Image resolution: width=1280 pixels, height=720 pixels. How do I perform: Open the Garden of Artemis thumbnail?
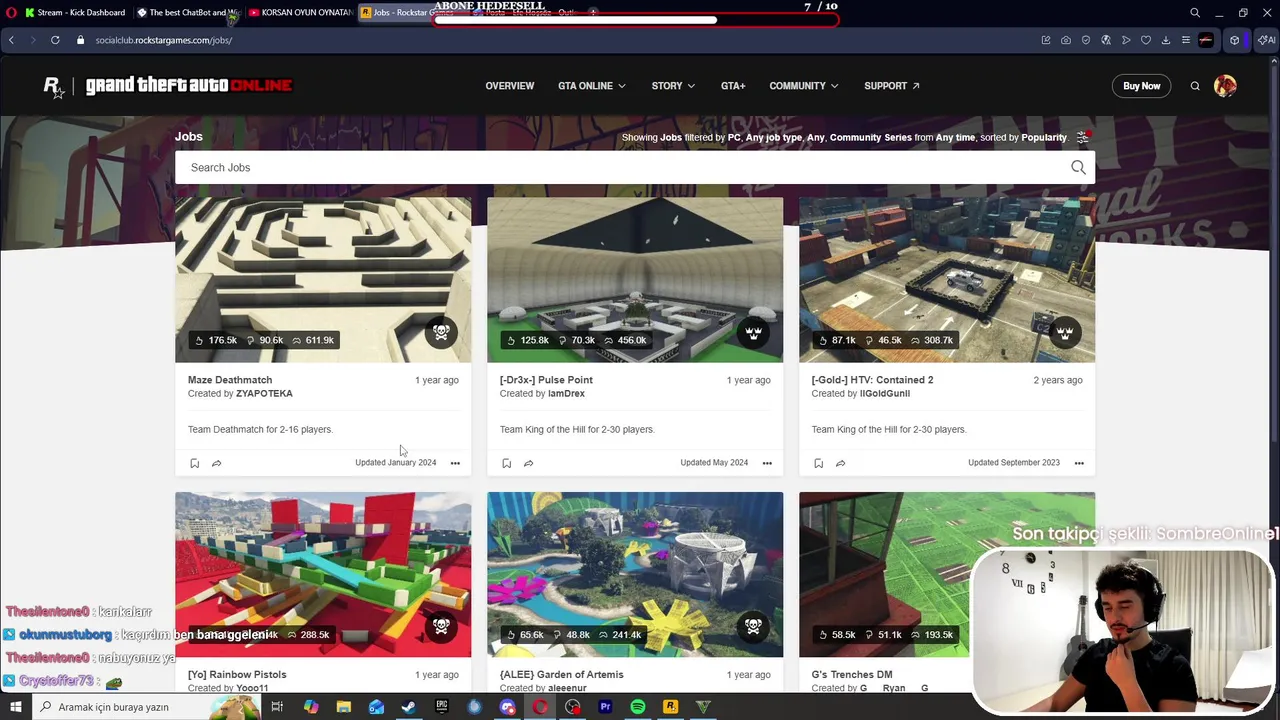click(635, 574)
